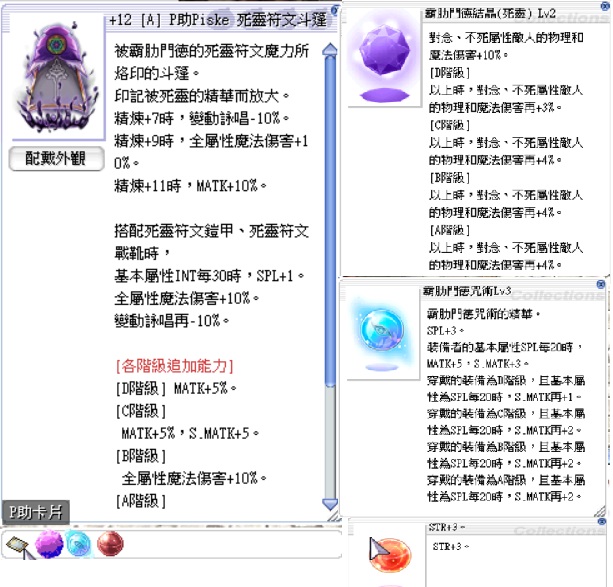The image size is (613, 587).
Task: Click the red [各階級追加能力] heading
Action: [174, 365]
